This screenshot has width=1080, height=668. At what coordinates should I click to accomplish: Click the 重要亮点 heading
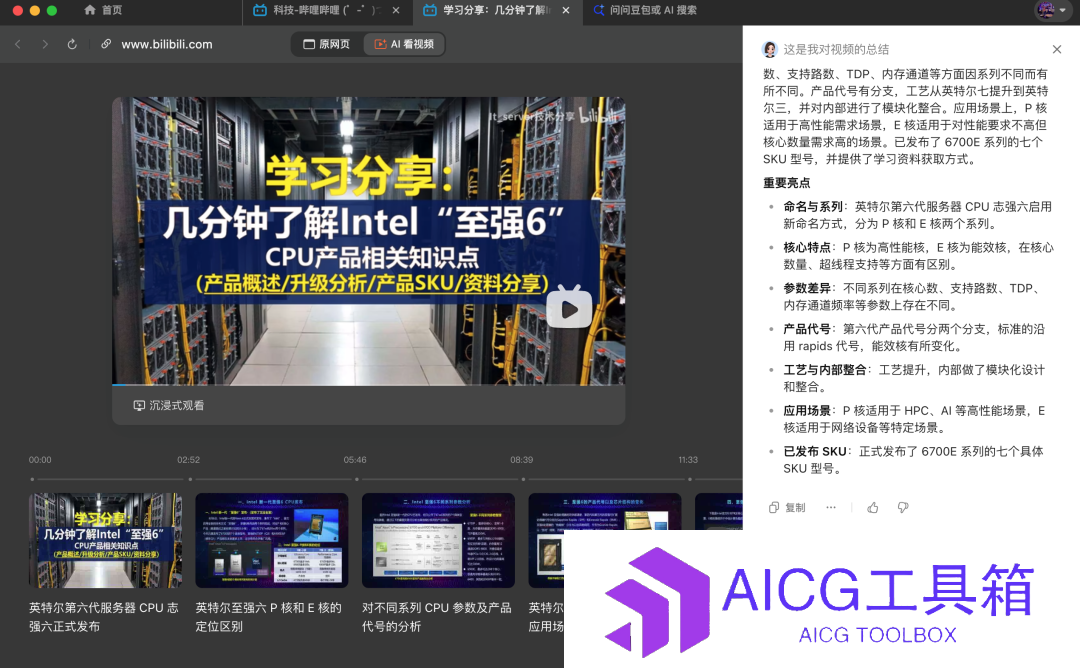click(x=787, y=183)
